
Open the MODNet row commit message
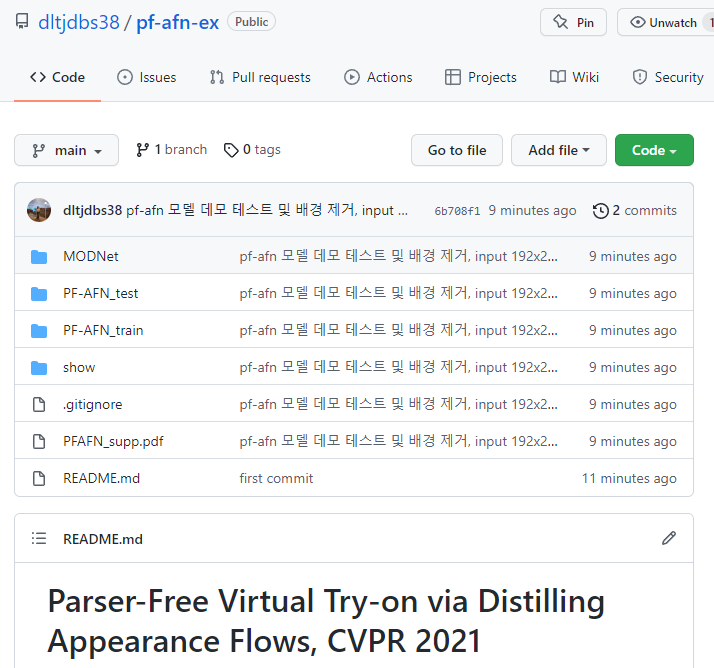(398, 256)
